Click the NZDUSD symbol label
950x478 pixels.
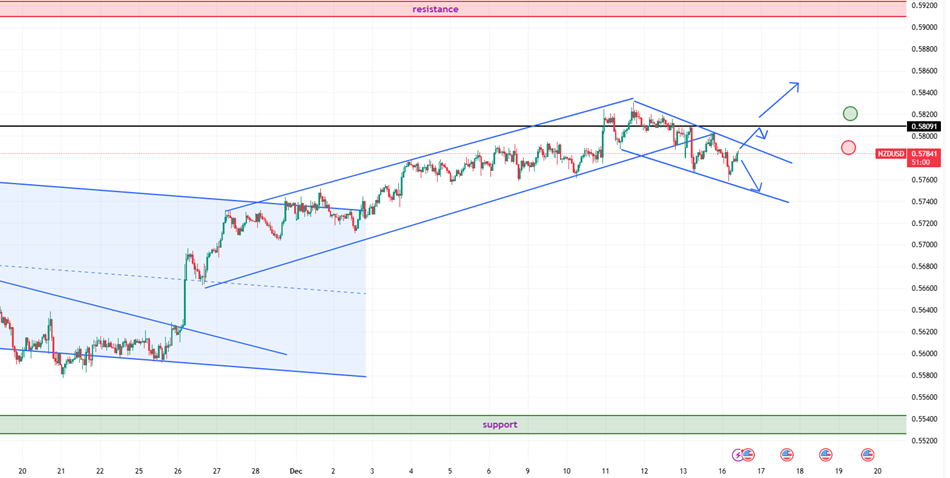(x=891, y=154)
